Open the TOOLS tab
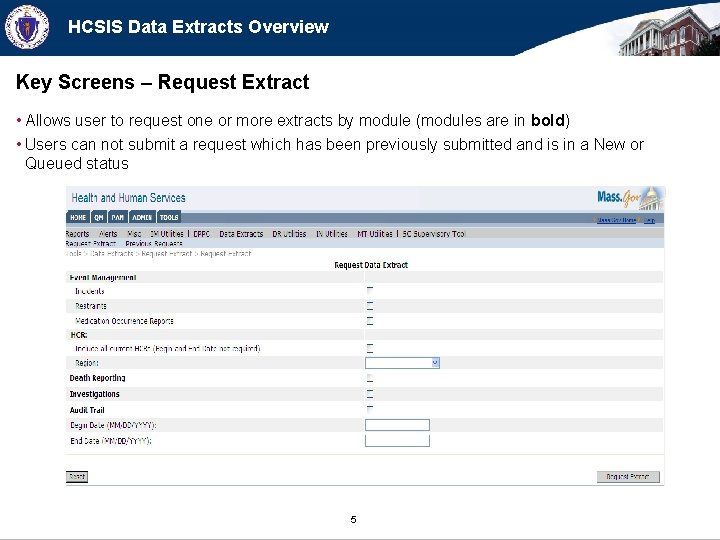 (x=169, y=217)
